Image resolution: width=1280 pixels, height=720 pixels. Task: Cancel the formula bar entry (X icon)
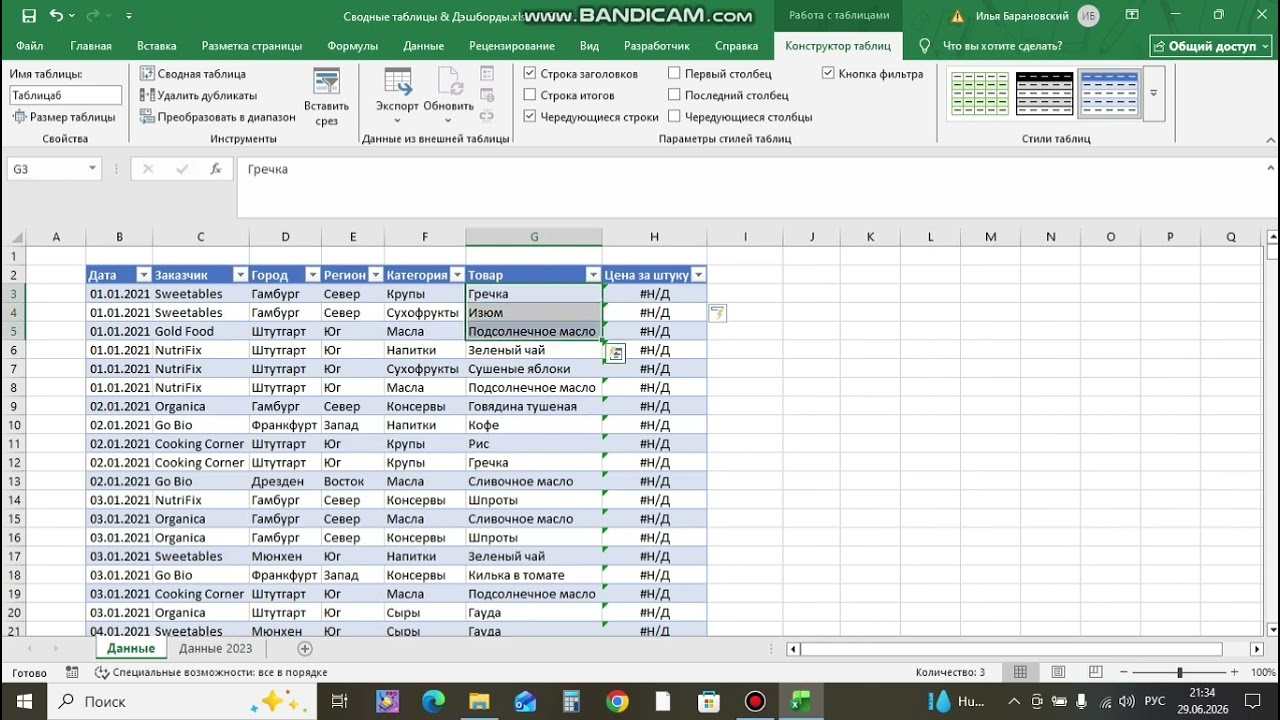[148, 169]
